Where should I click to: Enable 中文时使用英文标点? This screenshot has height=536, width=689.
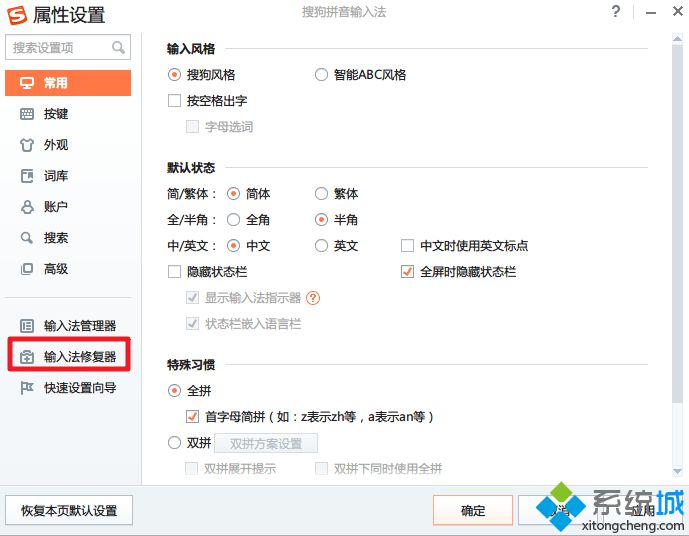(x=407, y=245)
